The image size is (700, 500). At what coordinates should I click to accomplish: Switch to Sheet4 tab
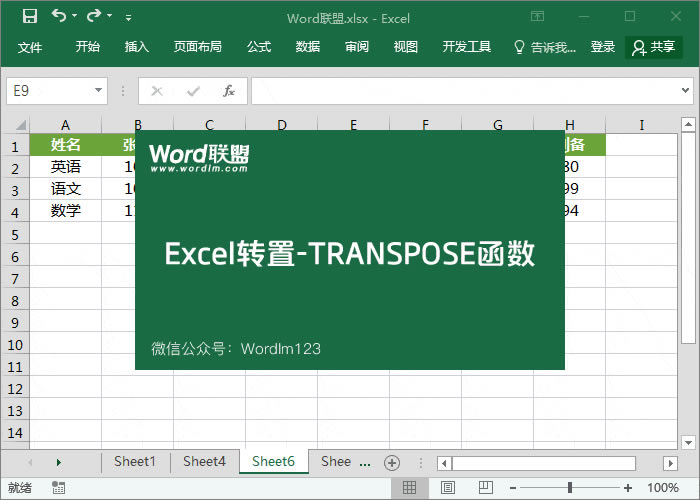pos(204,462)
